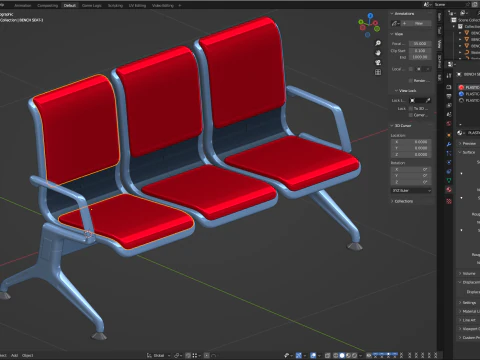Toggle viewport overlays button
Image resolution: width=480 pixels, height=360 pixels.
point(313,355)
